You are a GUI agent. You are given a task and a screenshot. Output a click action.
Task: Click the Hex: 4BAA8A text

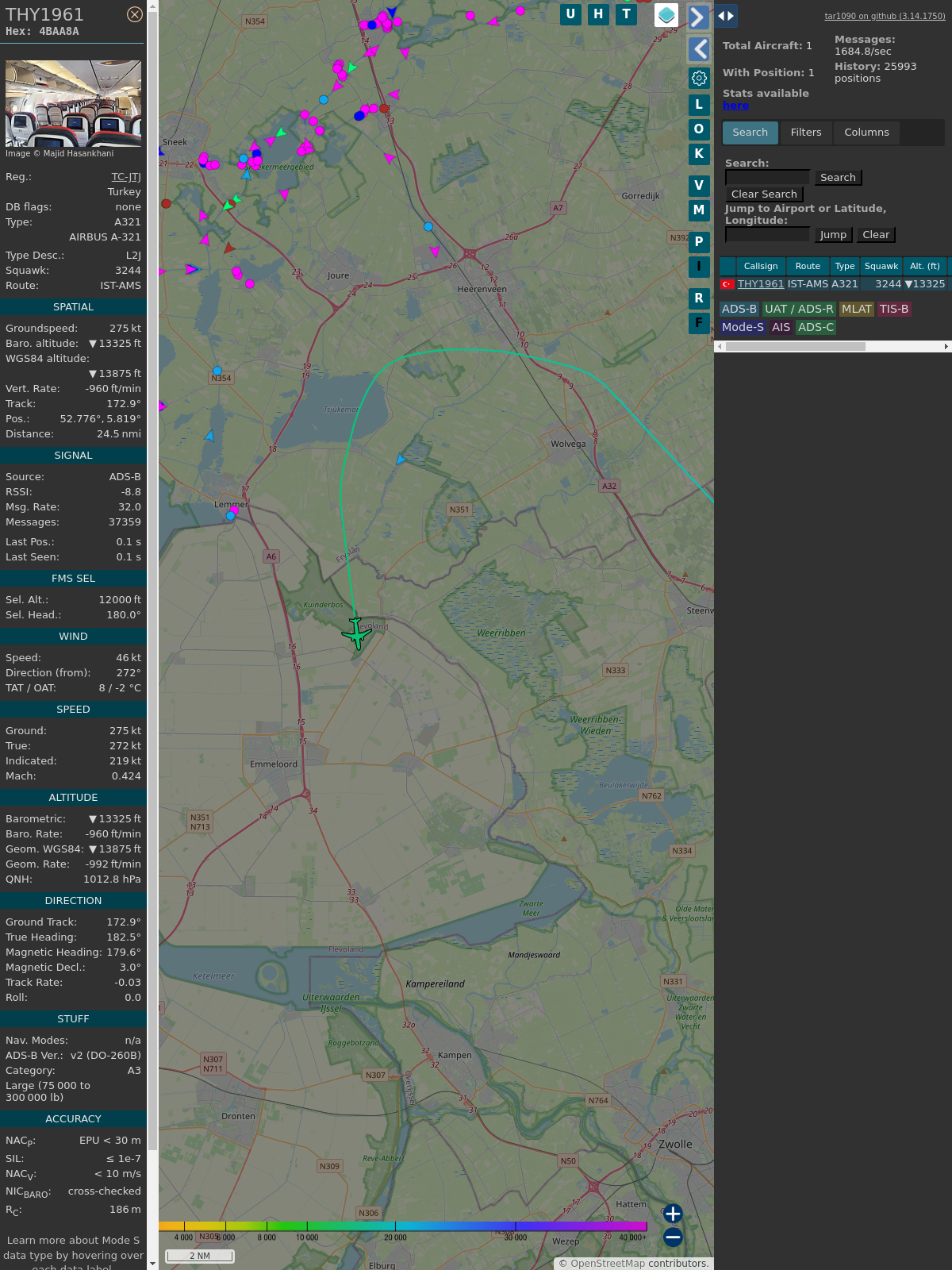pos(42,32)
